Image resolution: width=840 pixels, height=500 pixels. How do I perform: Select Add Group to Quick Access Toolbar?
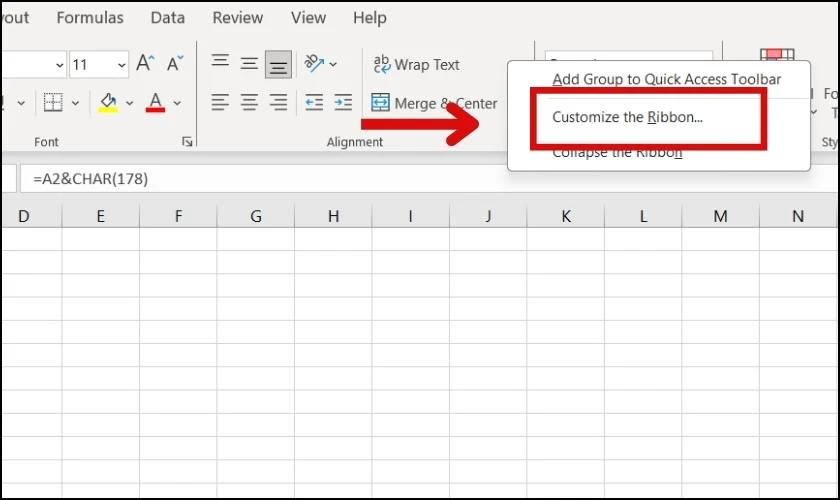666,79
